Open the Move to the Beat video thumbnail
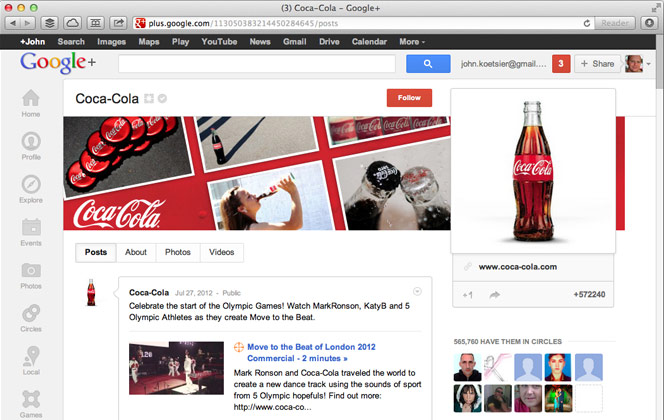 (176, 368)
